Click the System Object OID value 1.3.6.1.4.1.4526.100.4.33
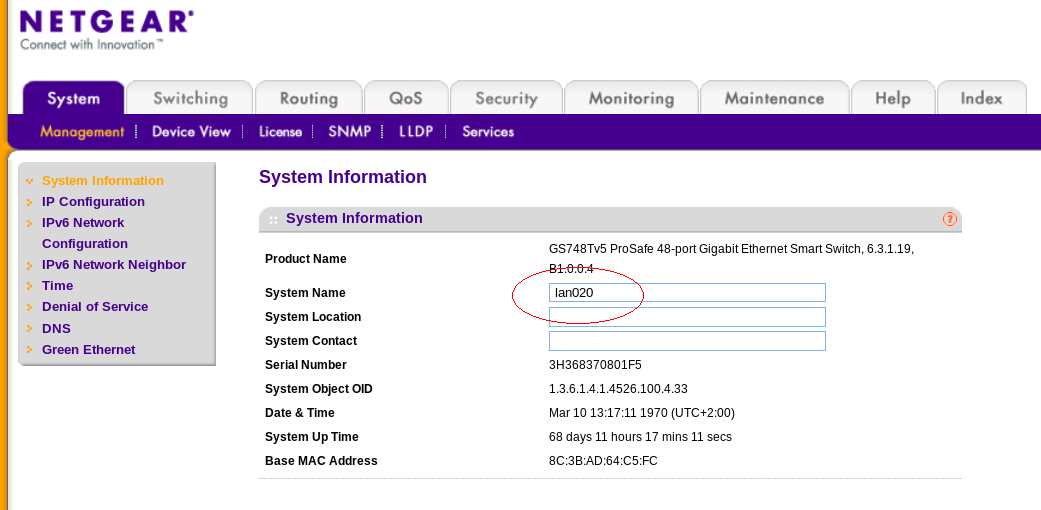Screen dimensions: 1041x510 click(617, 388)
